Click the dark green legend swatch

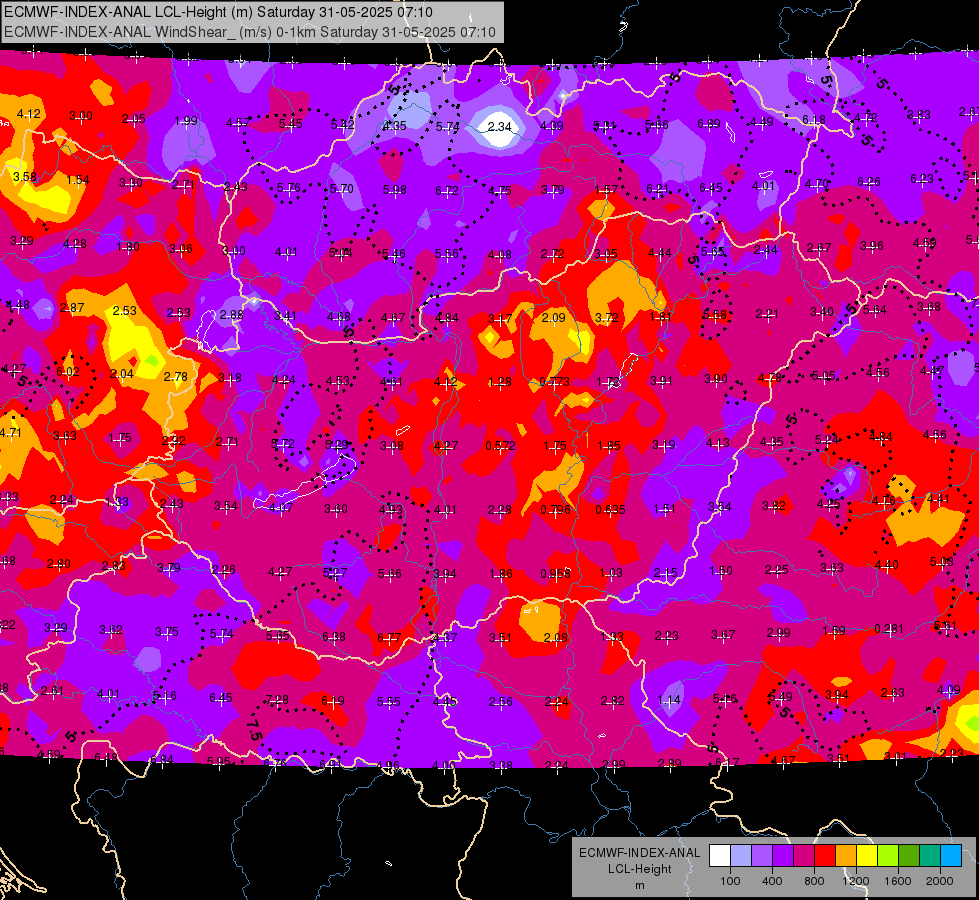(x=909, y=856)
